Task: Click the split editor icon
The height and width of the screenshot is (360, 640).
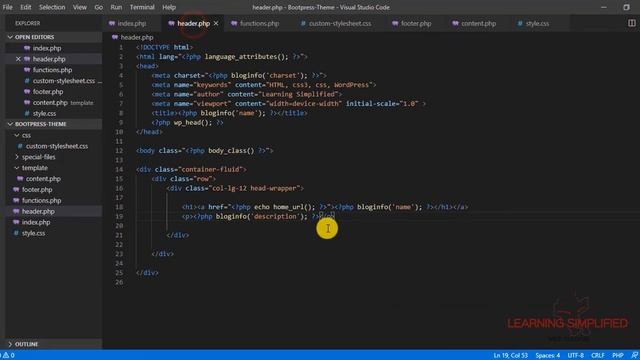Action: tap(631, 23)
